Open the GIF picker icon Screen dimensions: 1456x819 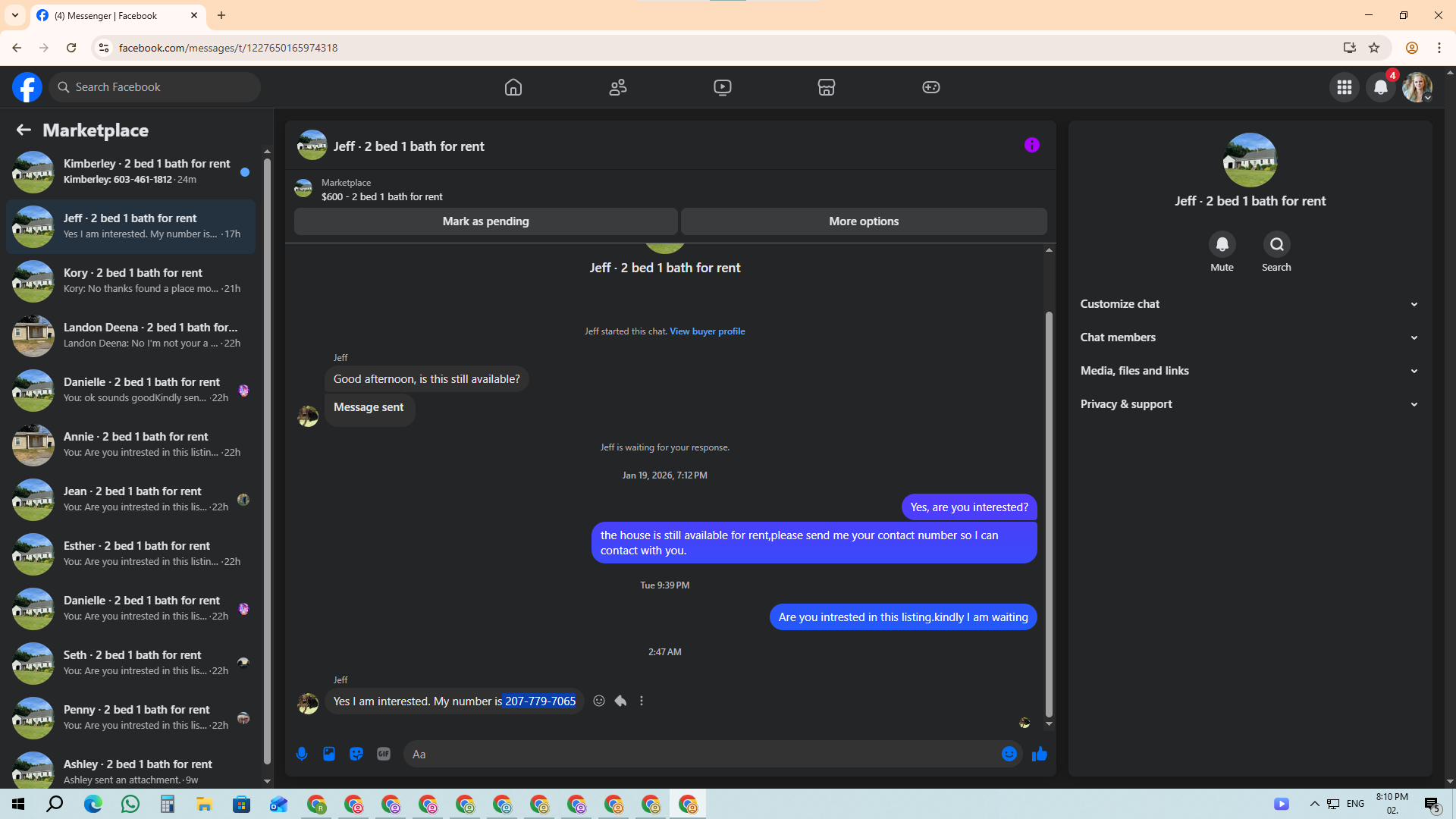[x=384, y=754]
